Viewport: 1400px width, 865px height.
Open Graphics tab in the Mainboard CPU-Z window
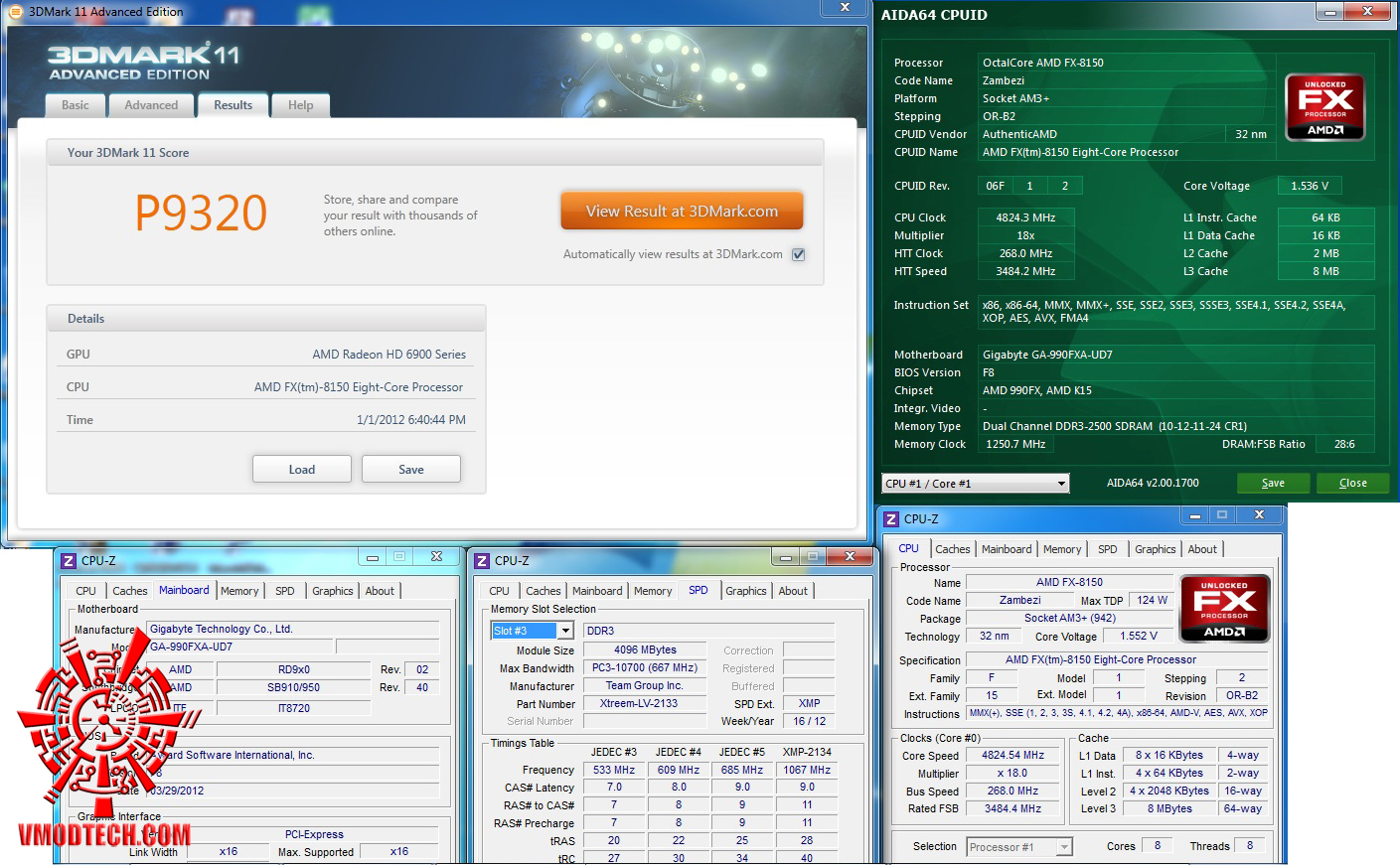(333, 591)
